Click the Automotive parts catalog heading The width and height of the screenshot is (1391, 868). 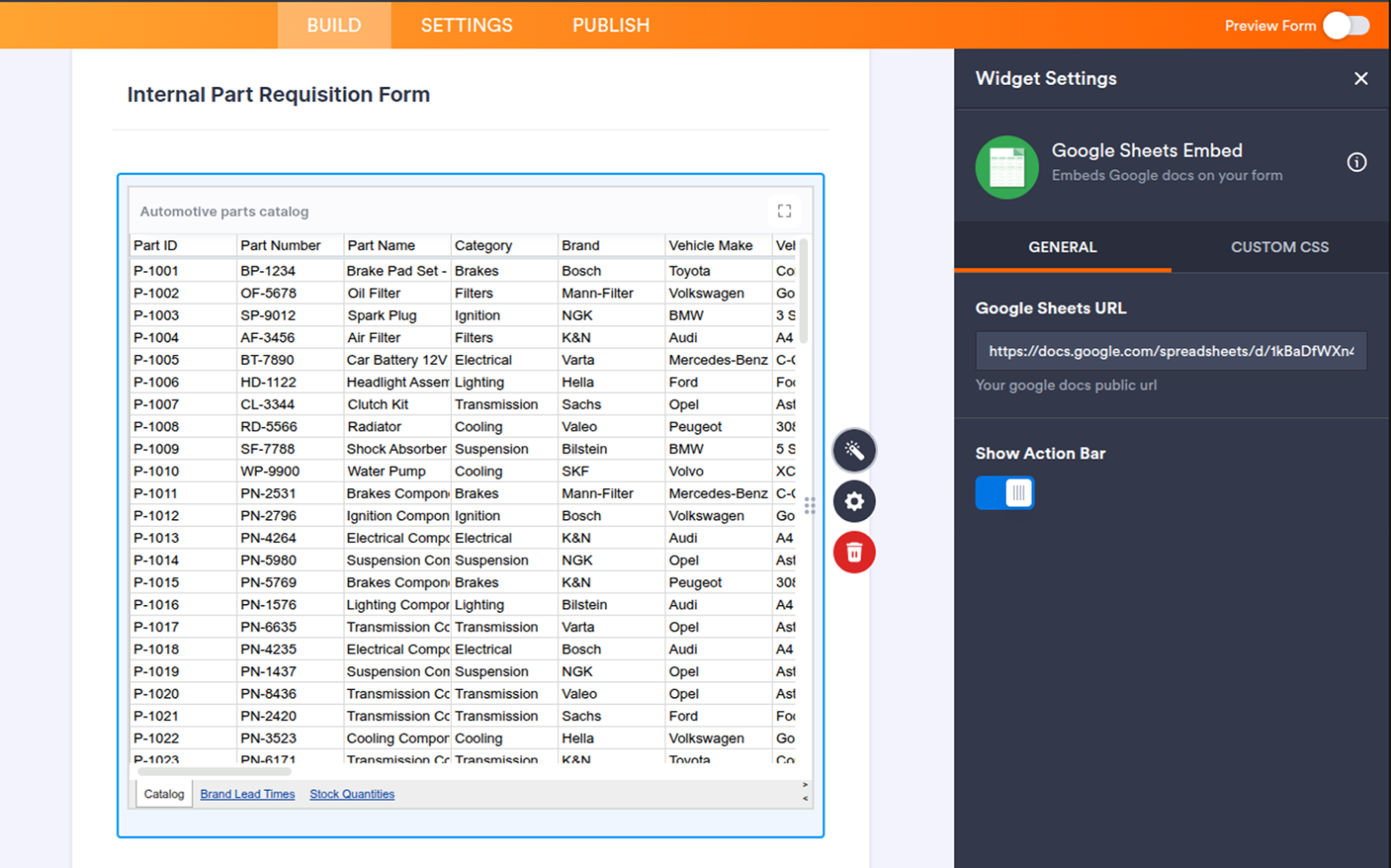tap(224, 212)
